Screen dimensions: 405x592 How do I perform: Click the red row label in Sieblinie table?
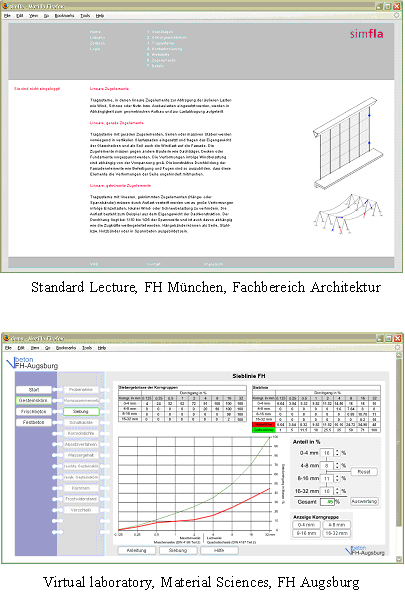tap(263, 424)
